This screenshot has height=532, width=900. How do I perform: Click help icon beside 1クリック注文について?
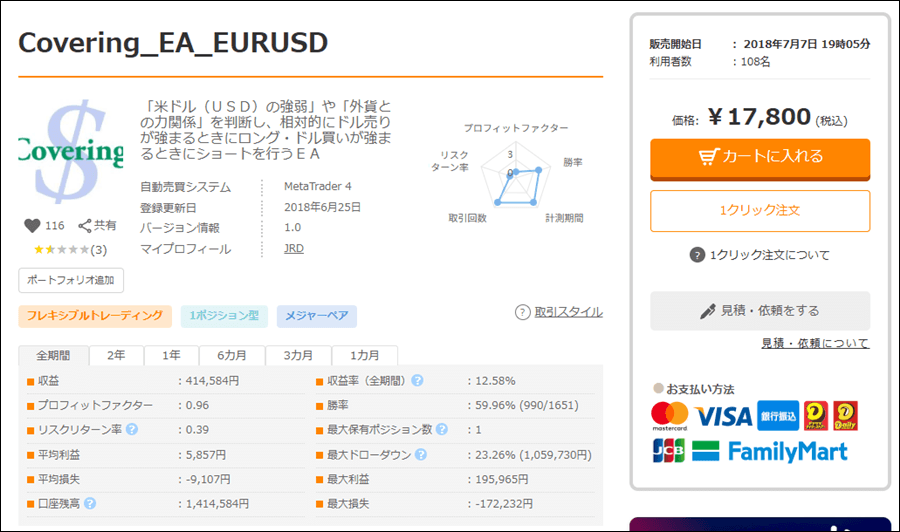[697, 255]
